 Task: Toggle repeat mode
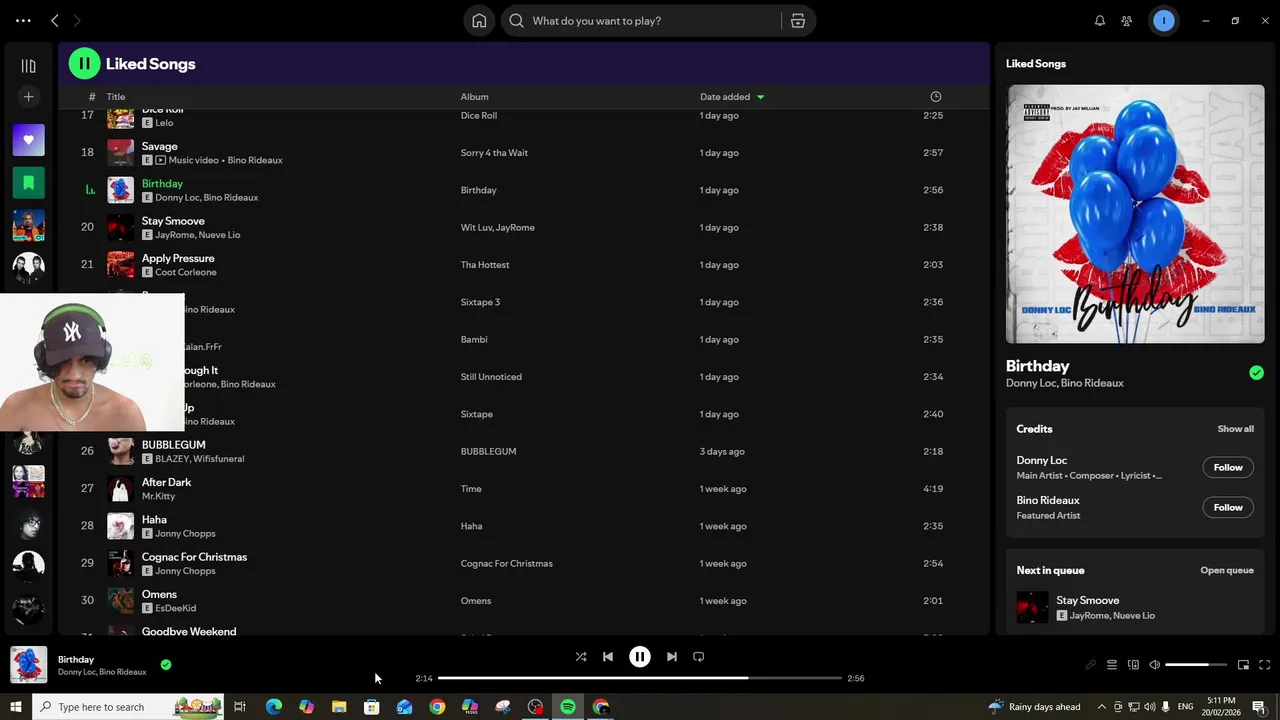699,657
